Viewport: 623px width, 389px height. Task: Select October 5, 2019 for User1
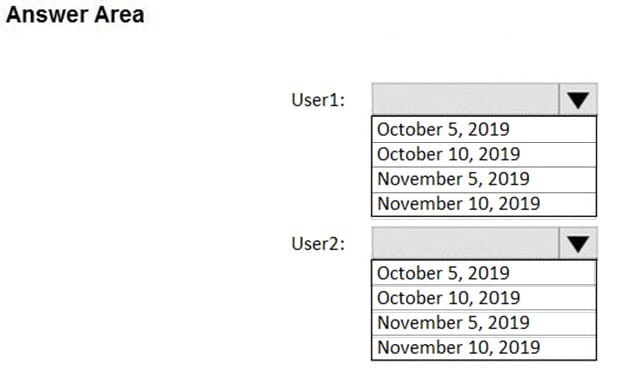[x=484, y=130]
